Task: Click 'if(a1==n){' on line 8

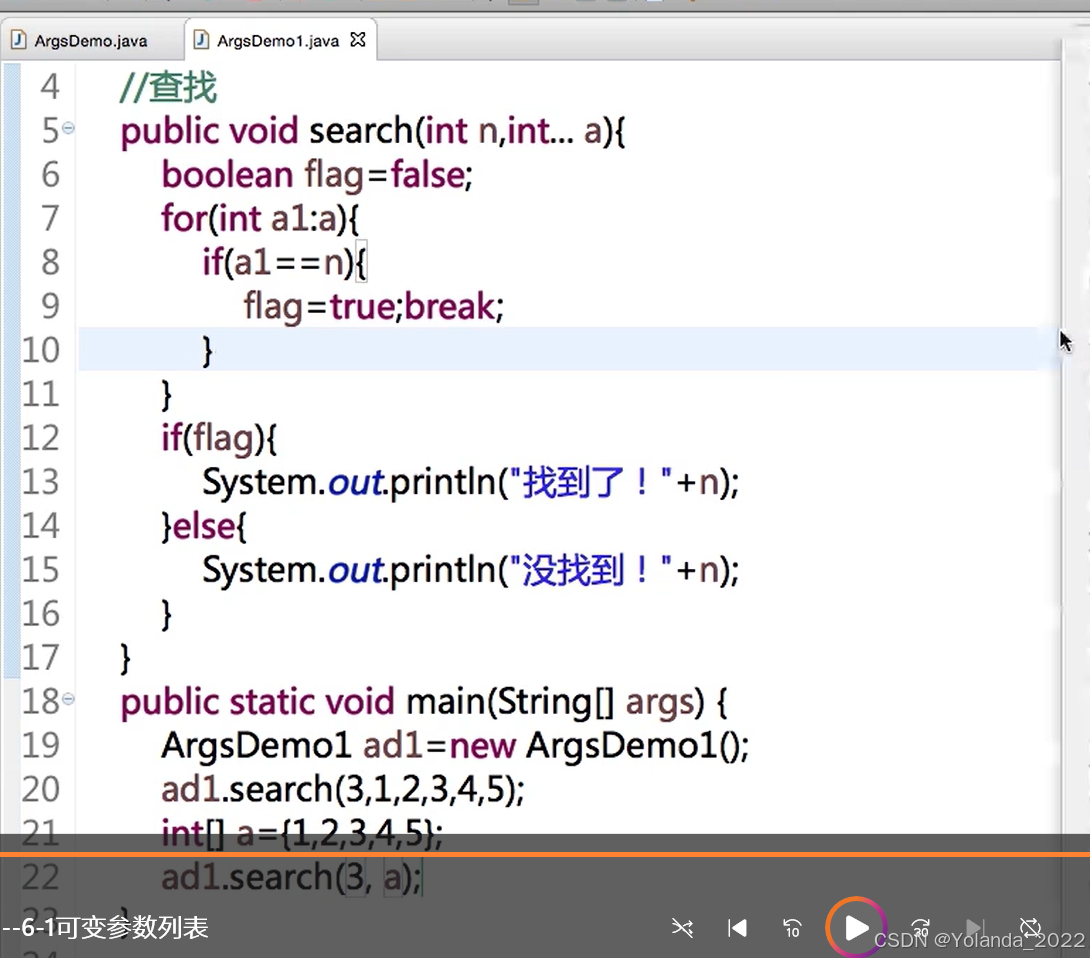Action: 284,263
